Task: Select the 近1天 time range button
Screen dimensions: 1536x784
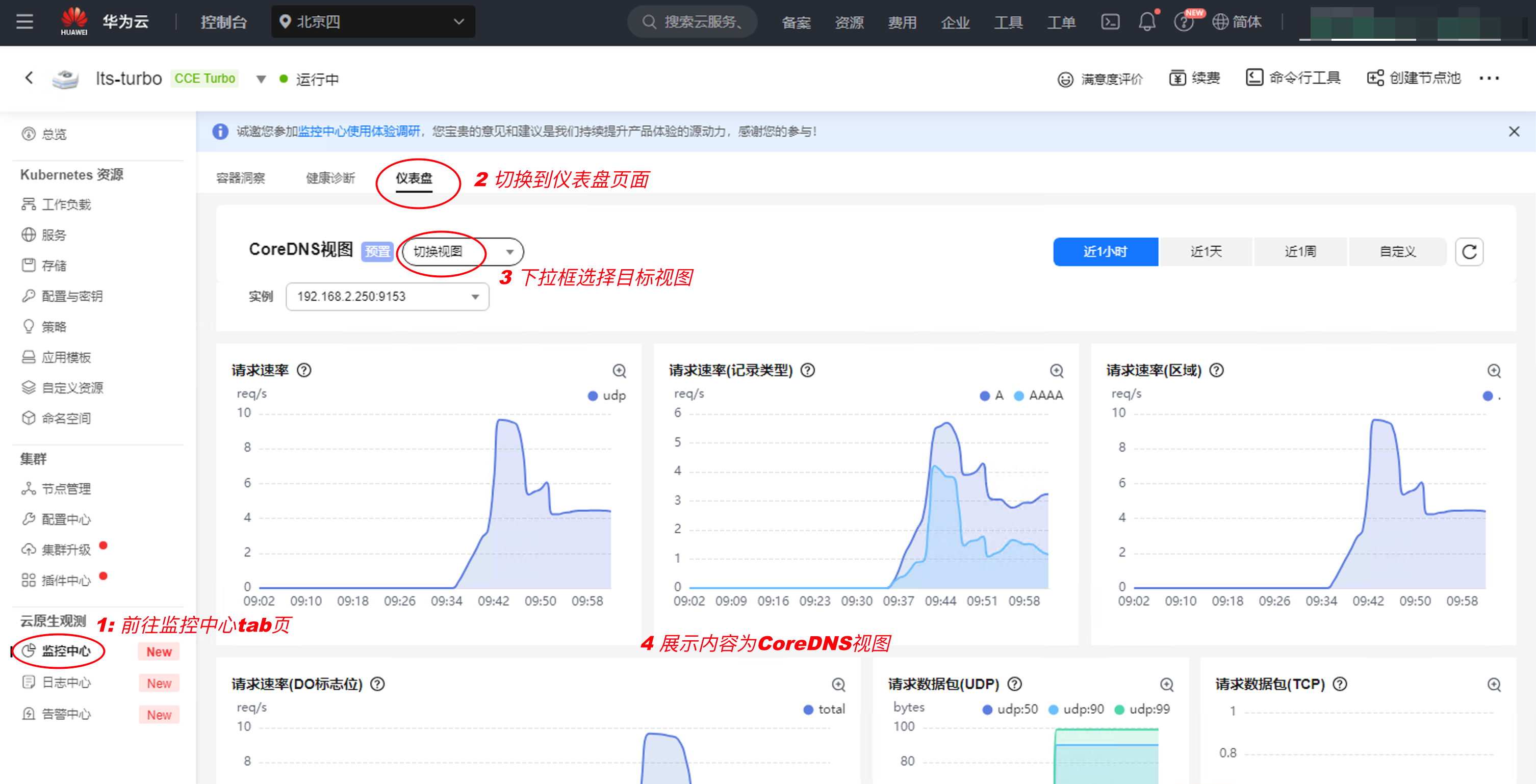Action: (x=1206, y=252)
